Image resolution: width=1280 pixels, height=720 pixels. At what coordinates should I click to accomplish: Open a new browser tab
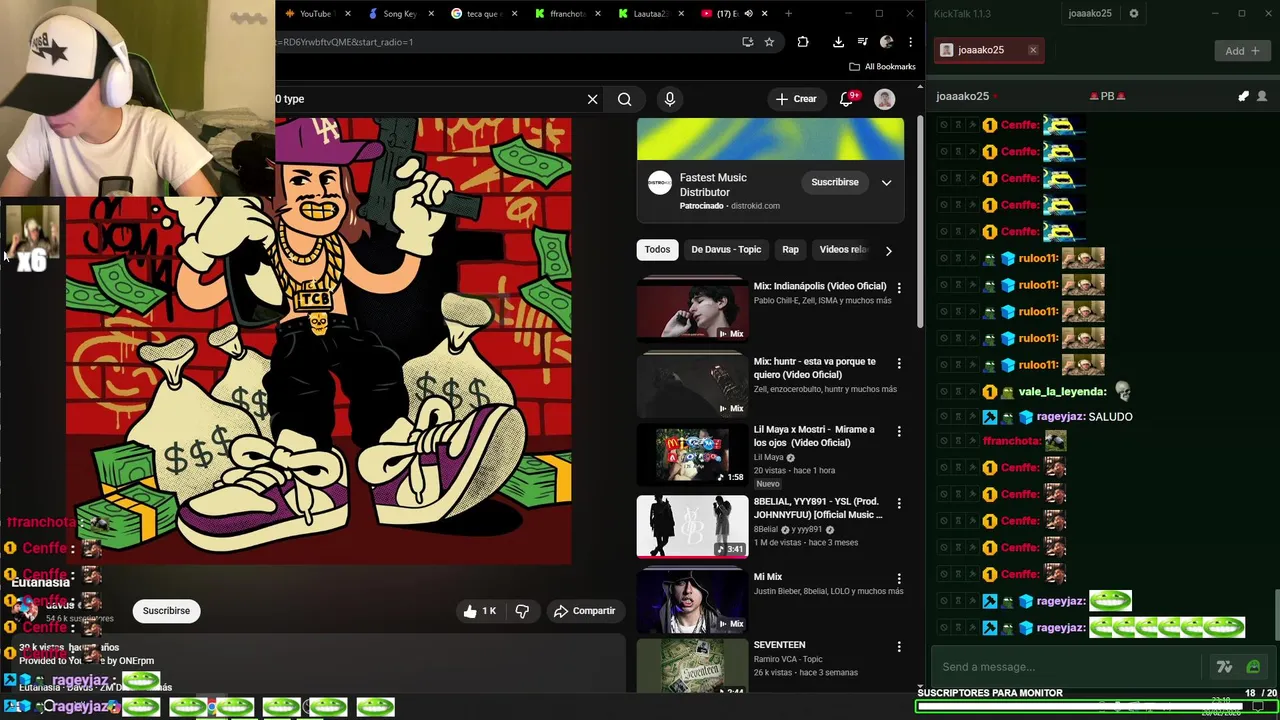788,13
